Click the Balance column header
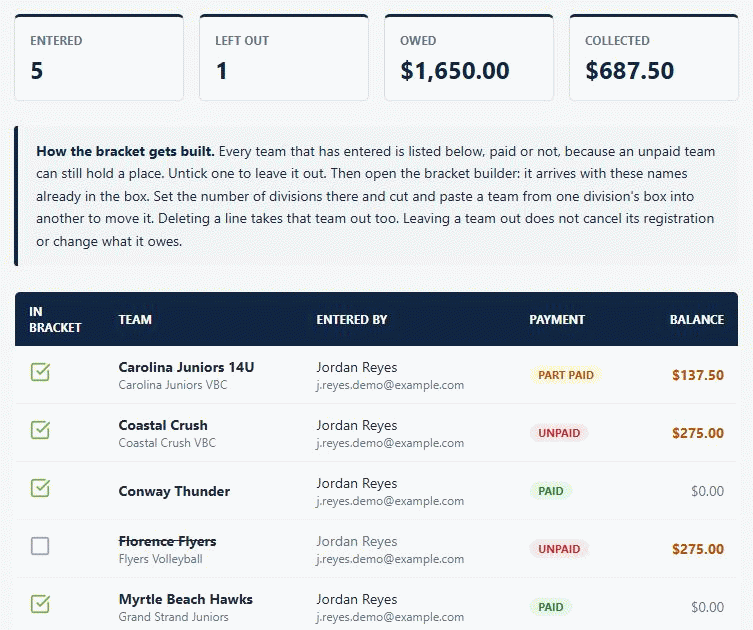 tap(697, 319)
